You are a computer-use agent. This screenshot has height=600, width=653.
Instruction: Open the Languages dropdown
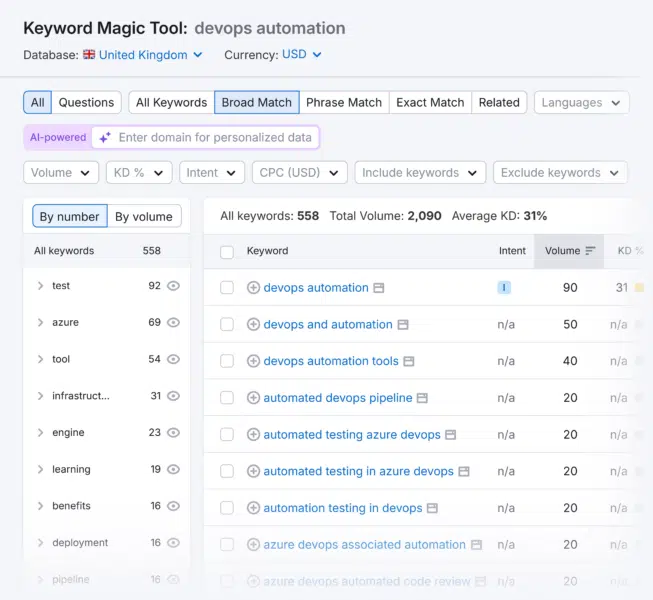click(x=581, y=102)
